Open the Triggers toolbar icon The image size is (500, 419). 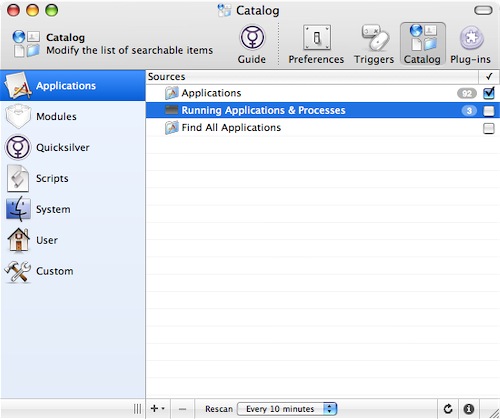click(374, 44)
